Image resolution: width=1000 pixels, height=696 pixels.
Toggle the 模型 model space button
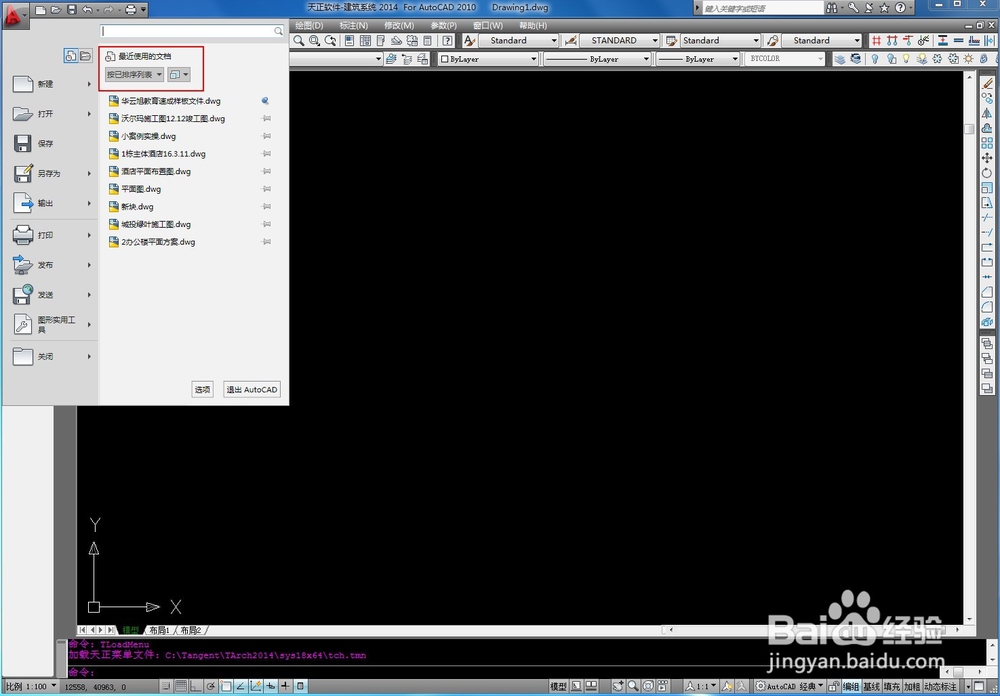pyautogui.click(x=559, y=686)
